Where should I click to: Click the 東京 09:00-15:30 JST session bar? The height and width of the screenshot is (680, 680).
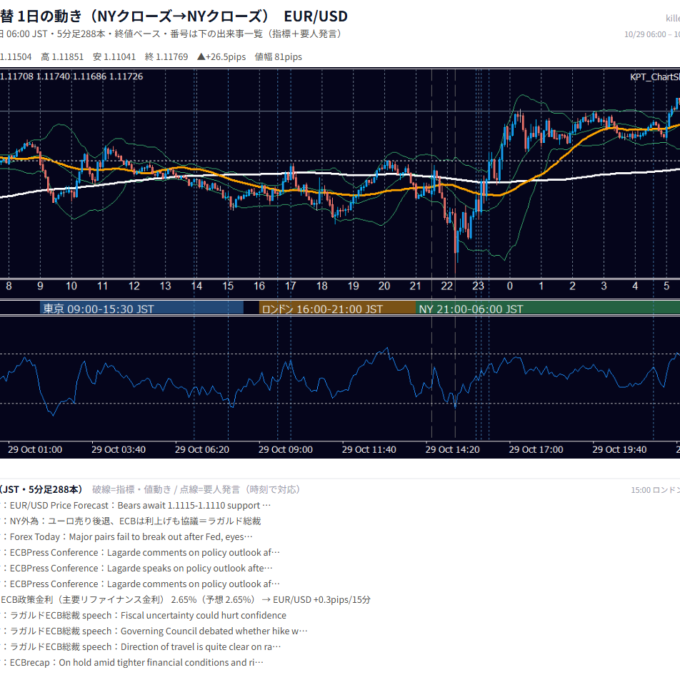141,308
